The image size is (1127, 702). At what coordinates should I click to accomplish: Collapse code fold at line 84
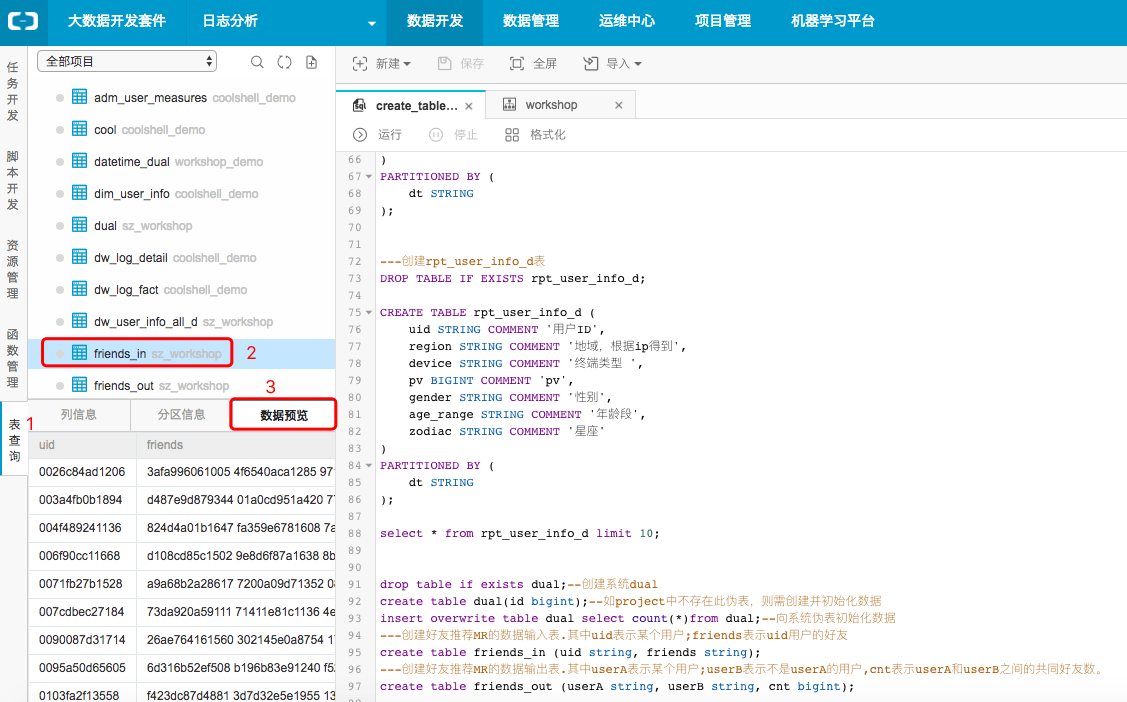pos(369,466)
